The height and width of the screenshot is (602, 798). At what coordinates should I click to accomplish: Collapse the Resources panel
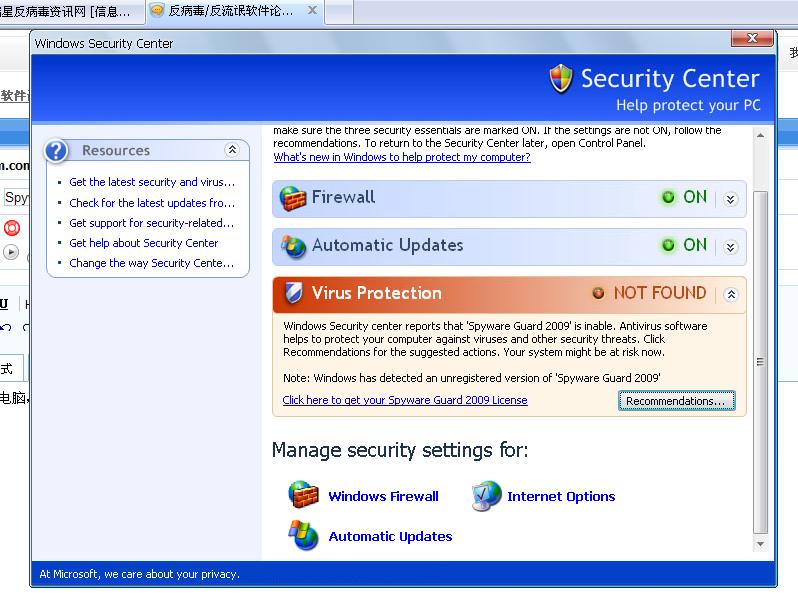point(232,150)
